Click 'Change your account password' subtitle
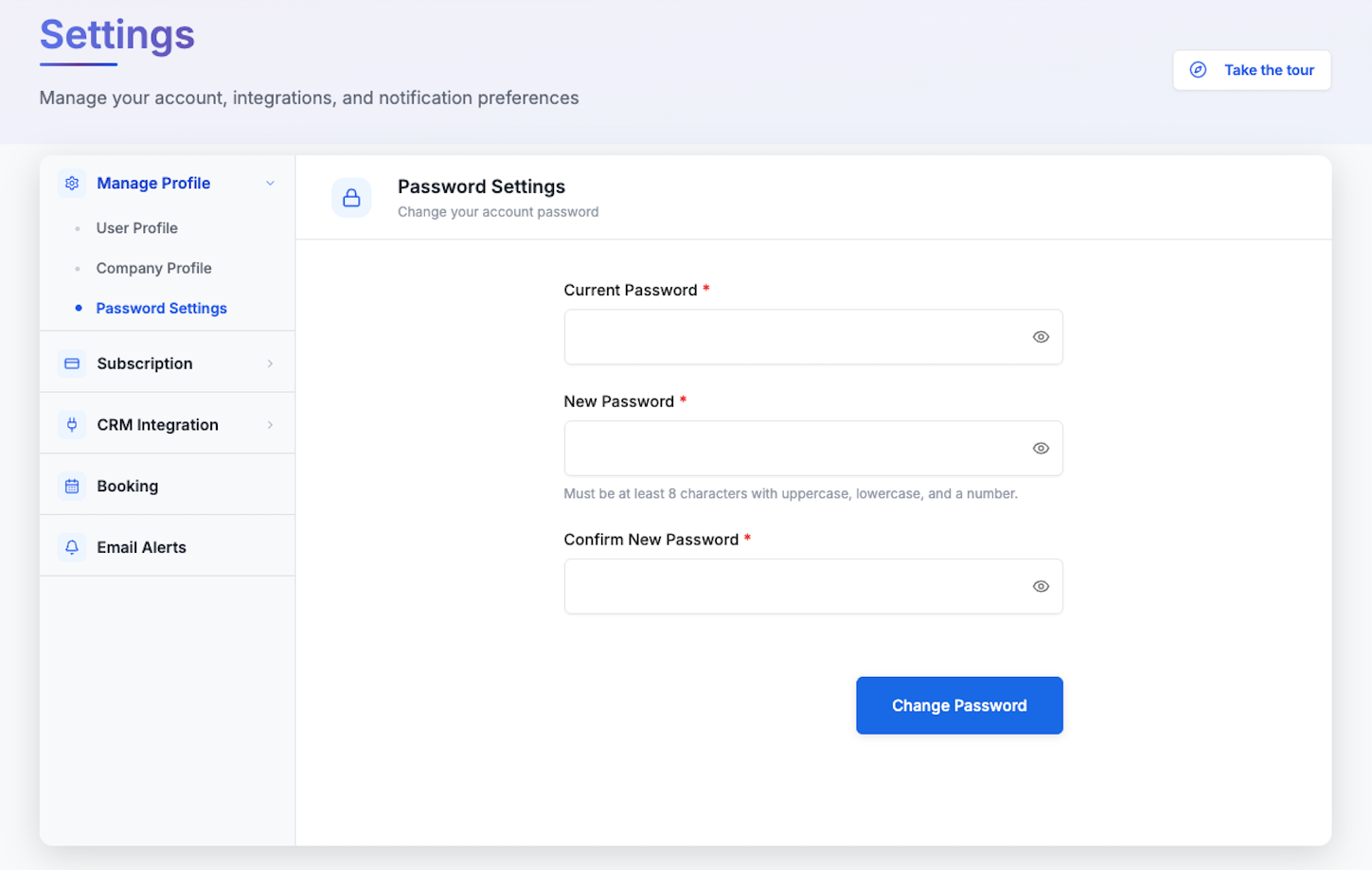The image size is (1372, 870). [x=498, y=212]
